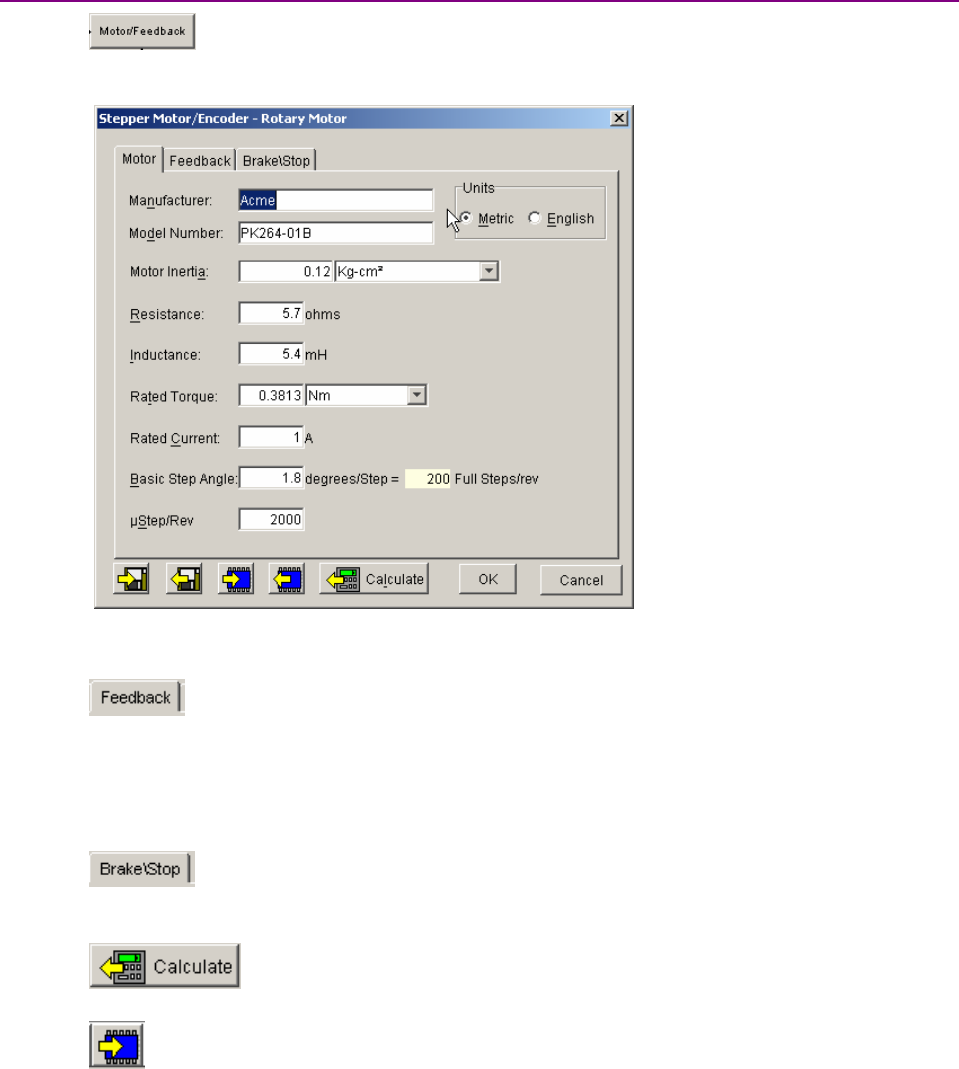
Task: Click the 'ohms' unit text
Action: point(322,314)
